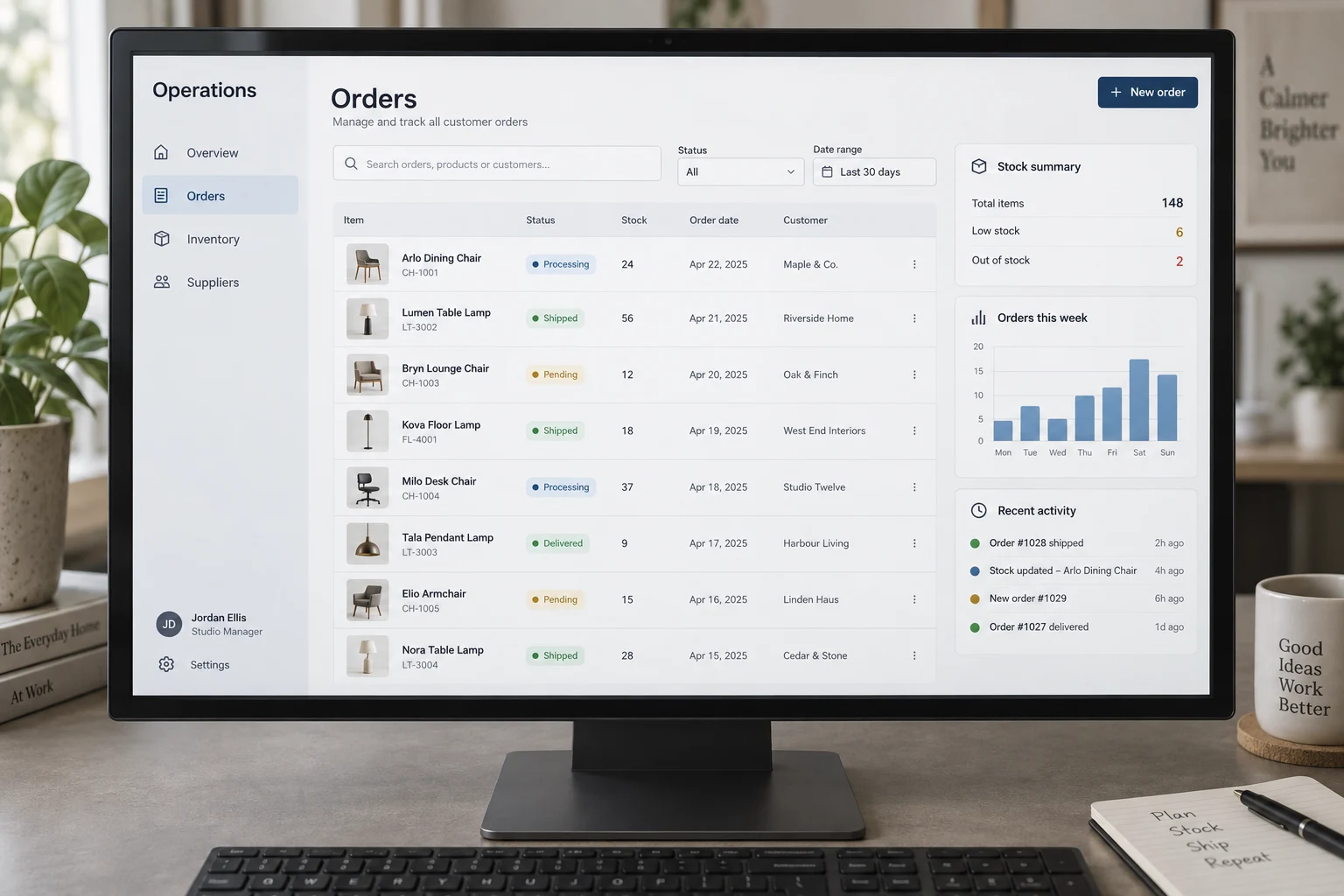
Task: Click the Out of stock count 2
Action: (x=1179, y=261)
